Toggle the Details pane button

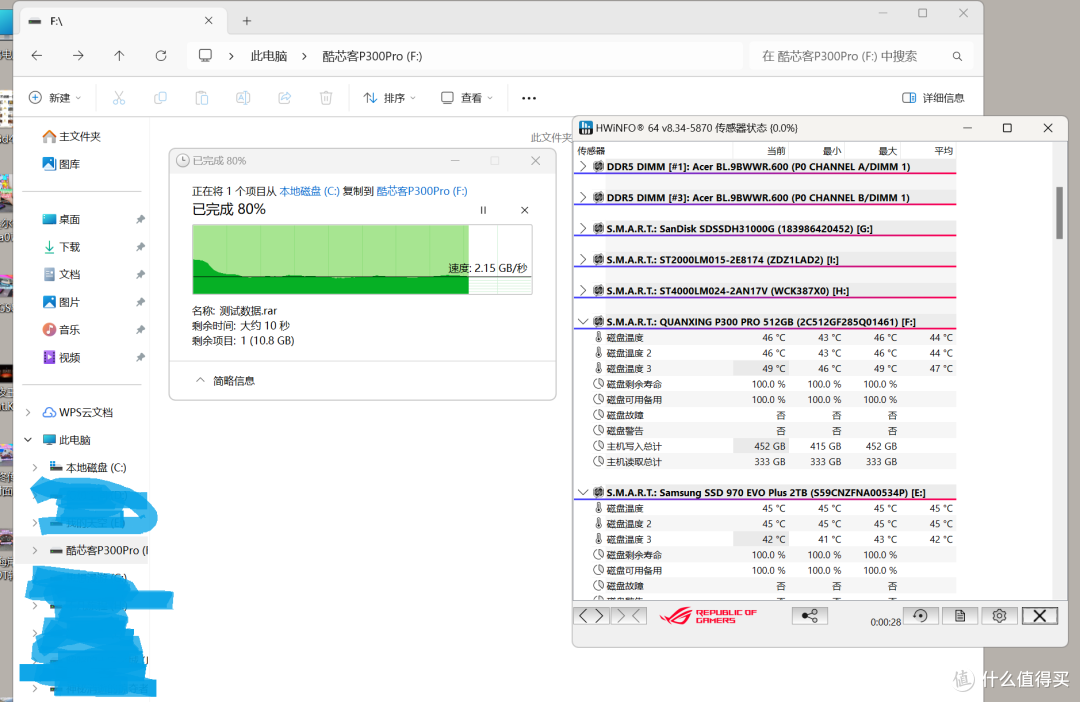[933, 98]
